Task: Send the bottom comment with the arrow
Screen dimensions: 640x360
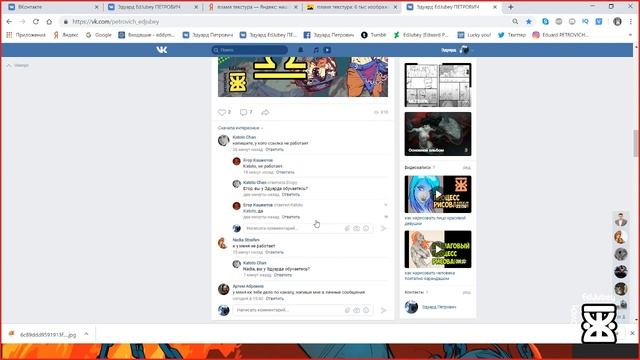Action: 383,310
